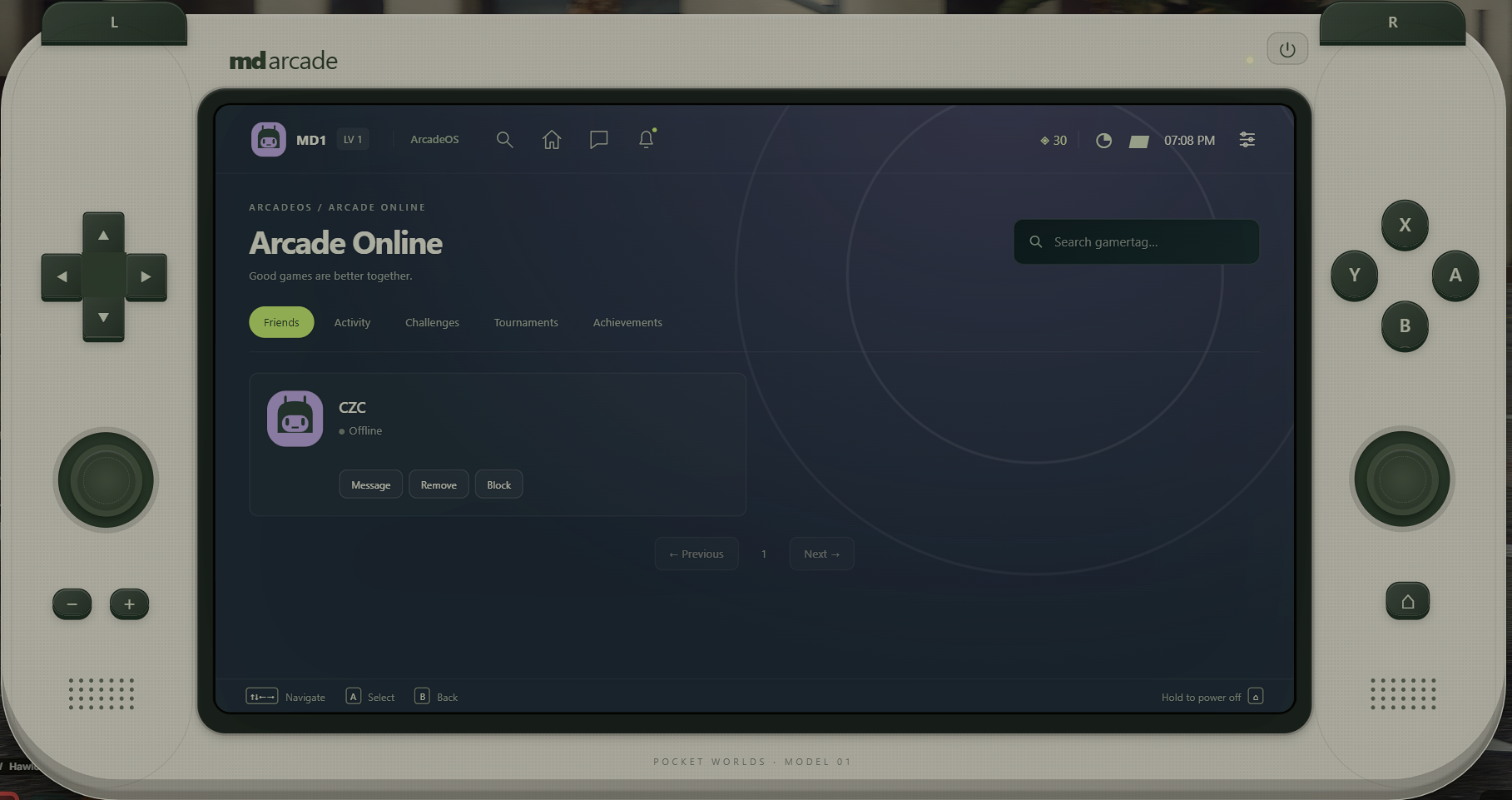The height and width of the screenshot is (800, 1512).
Task: Click the ArcadeOS label in top bar
Action: click(434, 140)
